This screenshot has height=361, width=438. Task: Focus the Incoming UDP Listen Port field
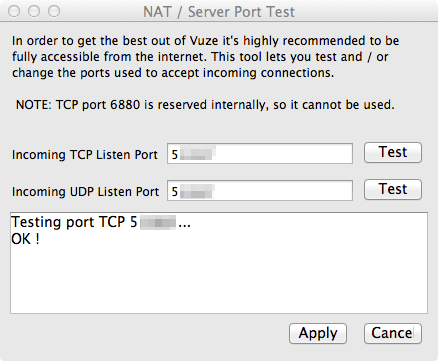coord(260,191)
